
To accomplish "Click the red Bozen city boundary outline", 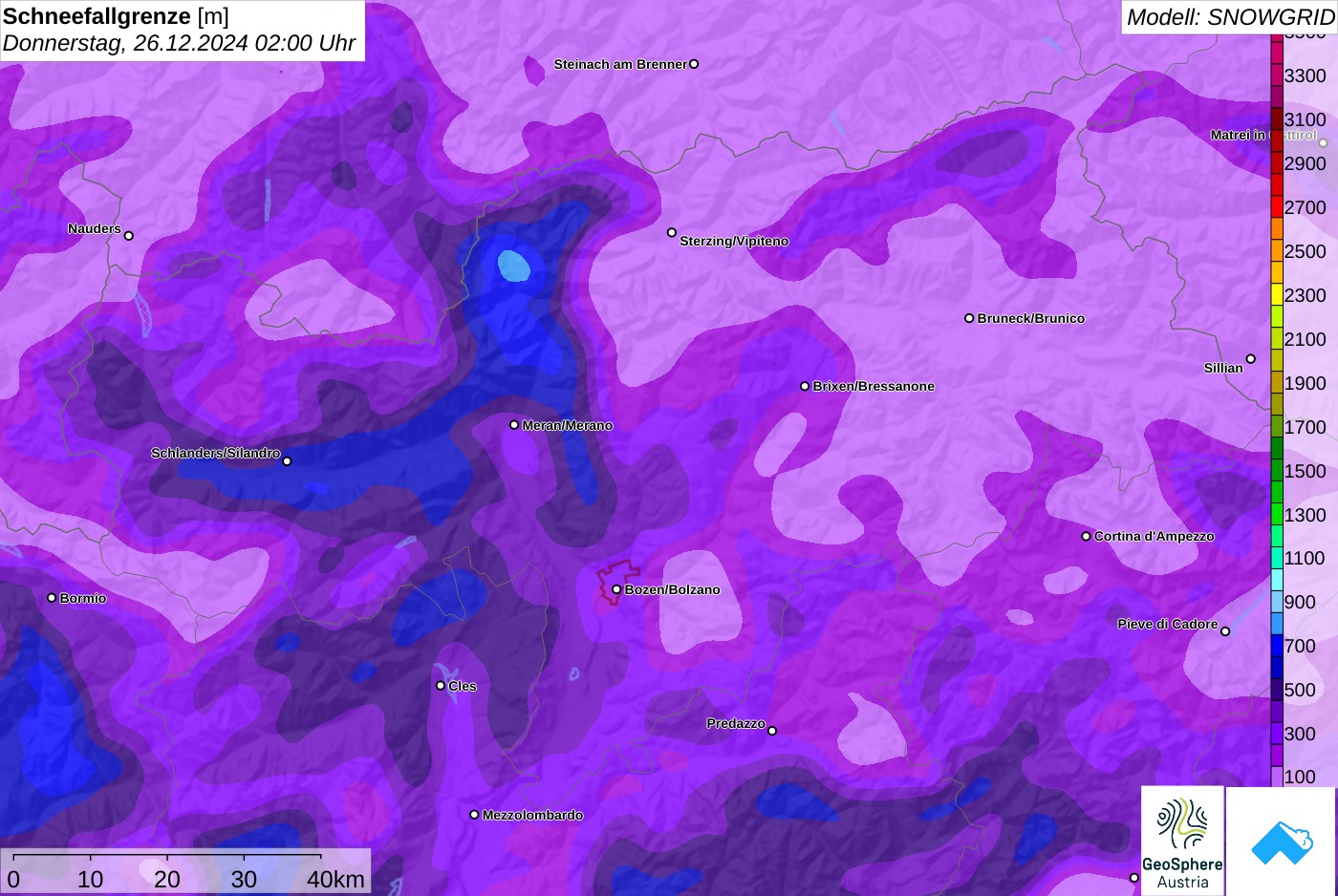I will pyautogui.click(x=617, y=582).
